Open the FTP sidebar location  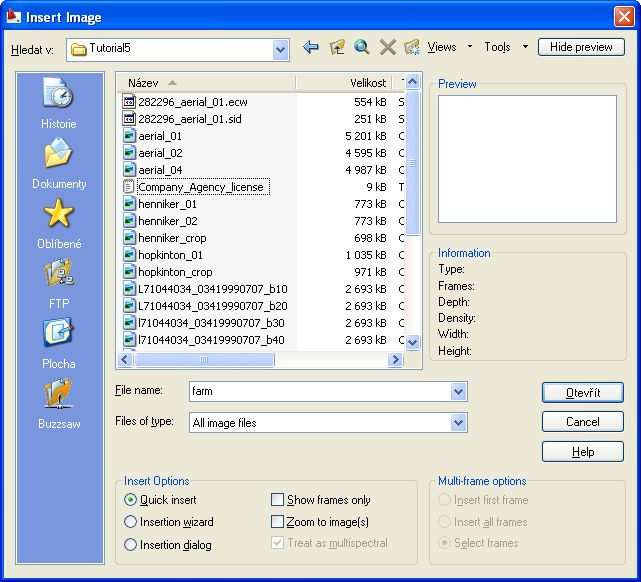point(58,283)
